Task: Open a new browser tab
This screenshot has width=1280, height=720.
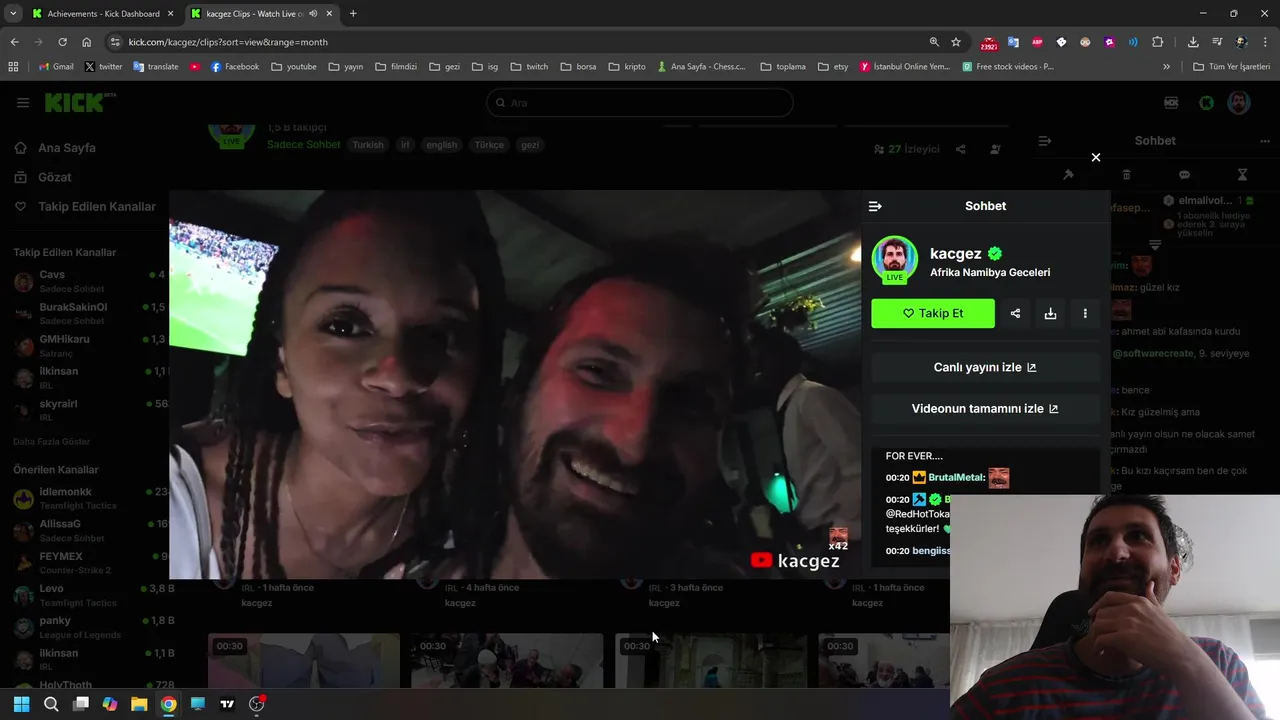Action: 353,13
